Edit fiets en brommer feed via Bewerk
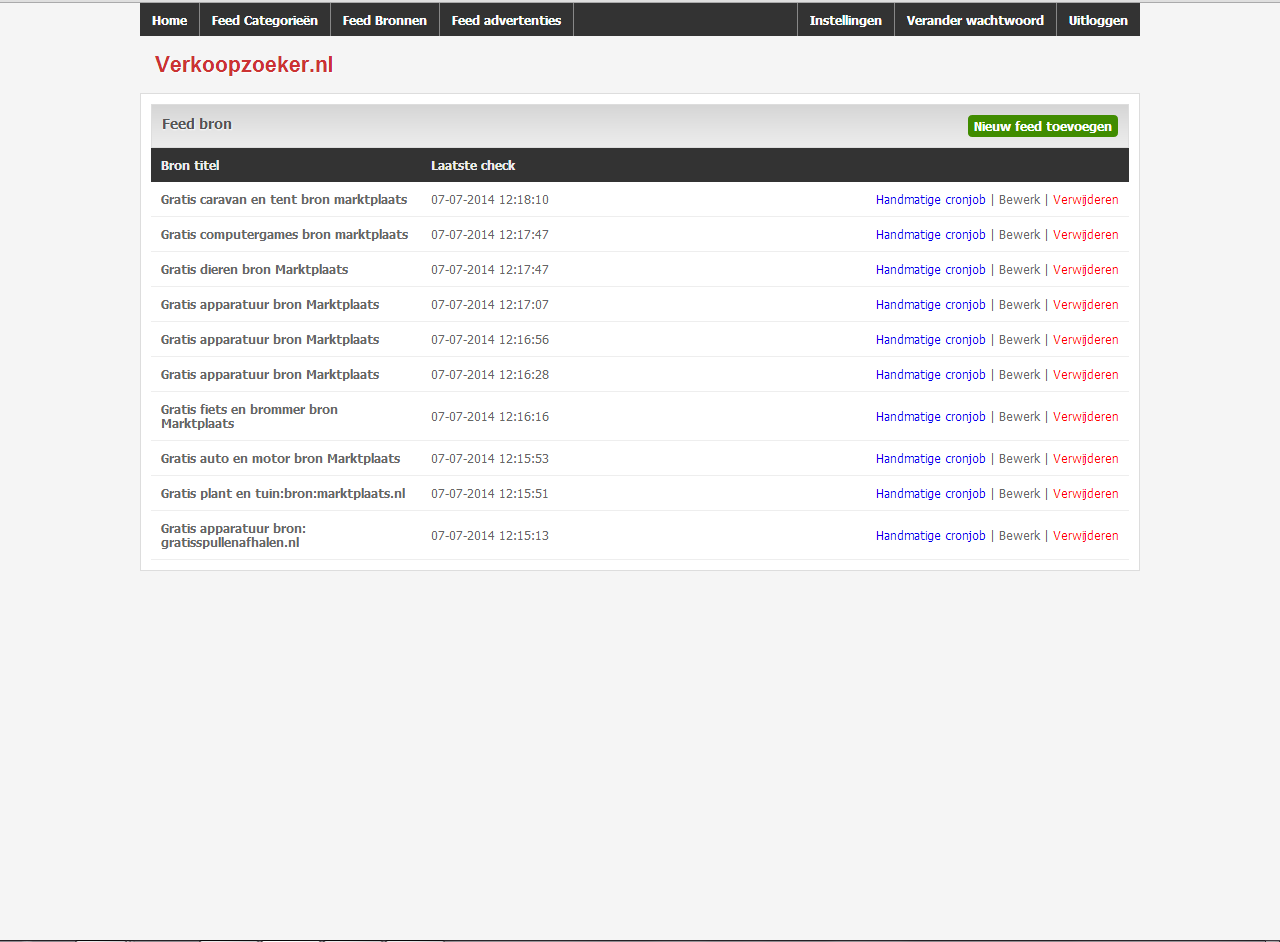1280x942 pixels. (x=1020, y=417)
